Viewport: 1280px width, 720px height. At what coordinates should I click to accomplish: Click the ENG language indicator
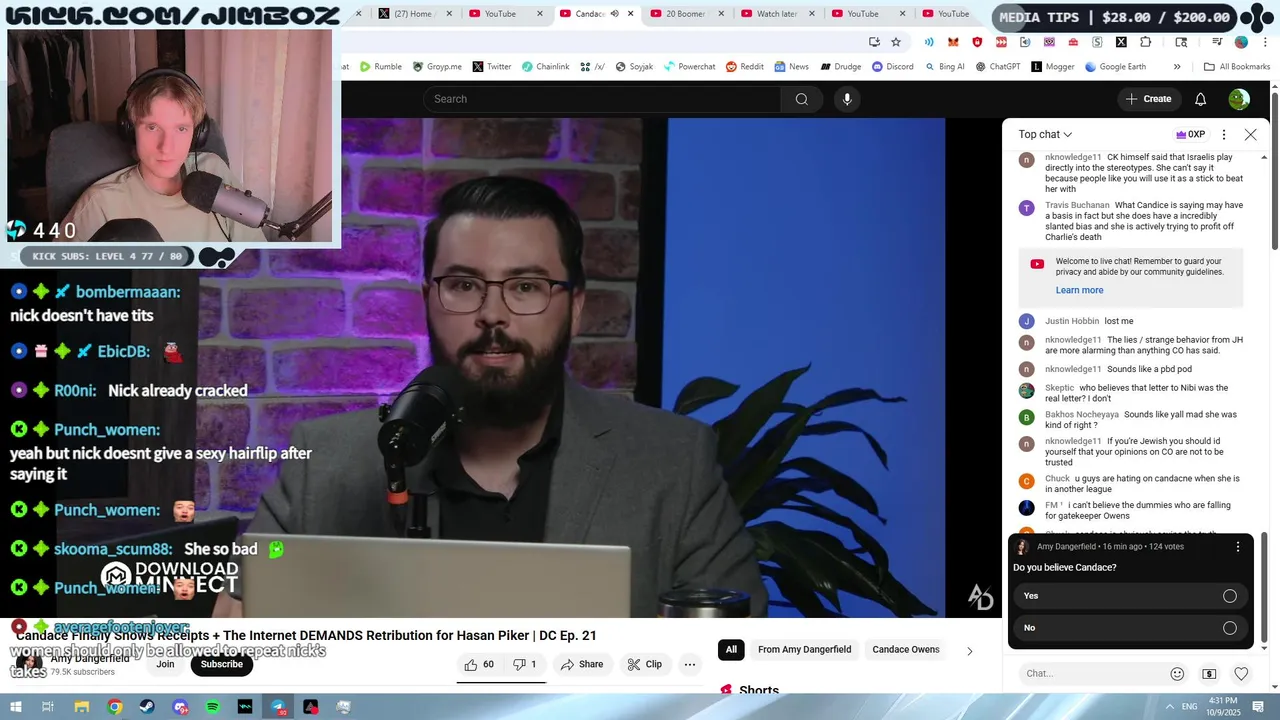pos(1190,707)
